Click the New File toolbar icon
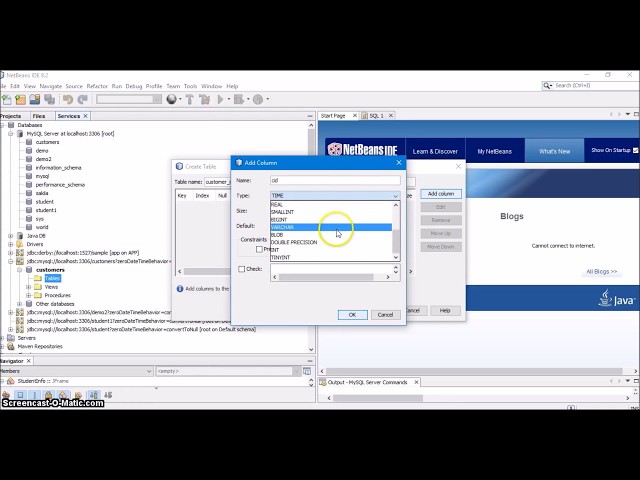The height and width of the screenshot is (480, 640). (7, 99)
